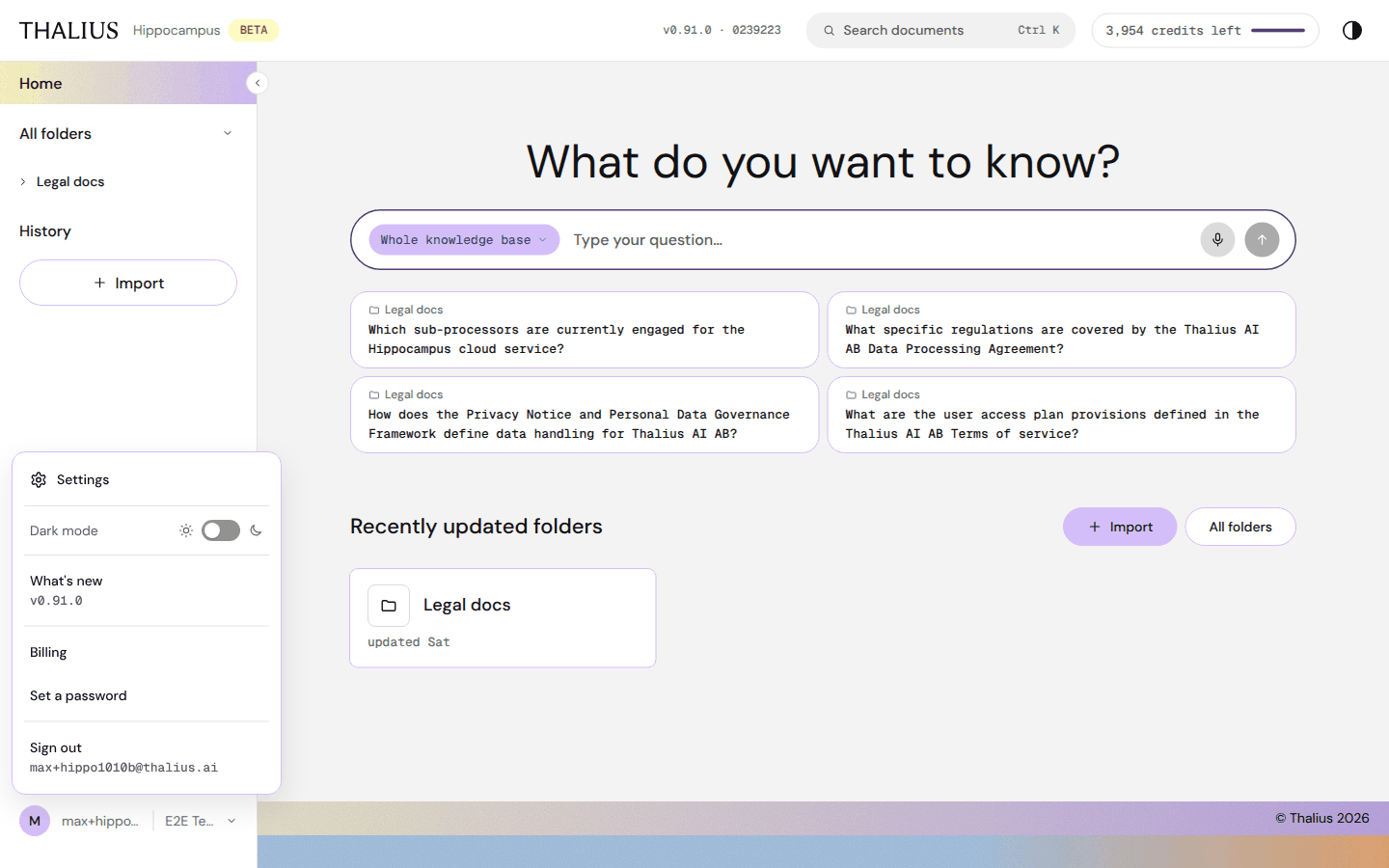The height and width of the screenshot is (868, 1389).
Task: Open the Whole knowledge base scope dropdown
Action: [464, 240]
